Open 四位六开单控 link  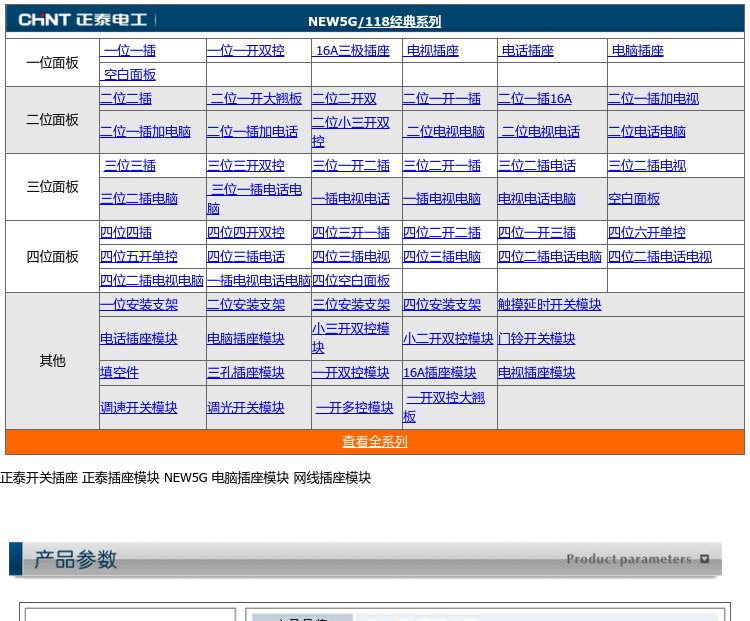coord(647,233)
